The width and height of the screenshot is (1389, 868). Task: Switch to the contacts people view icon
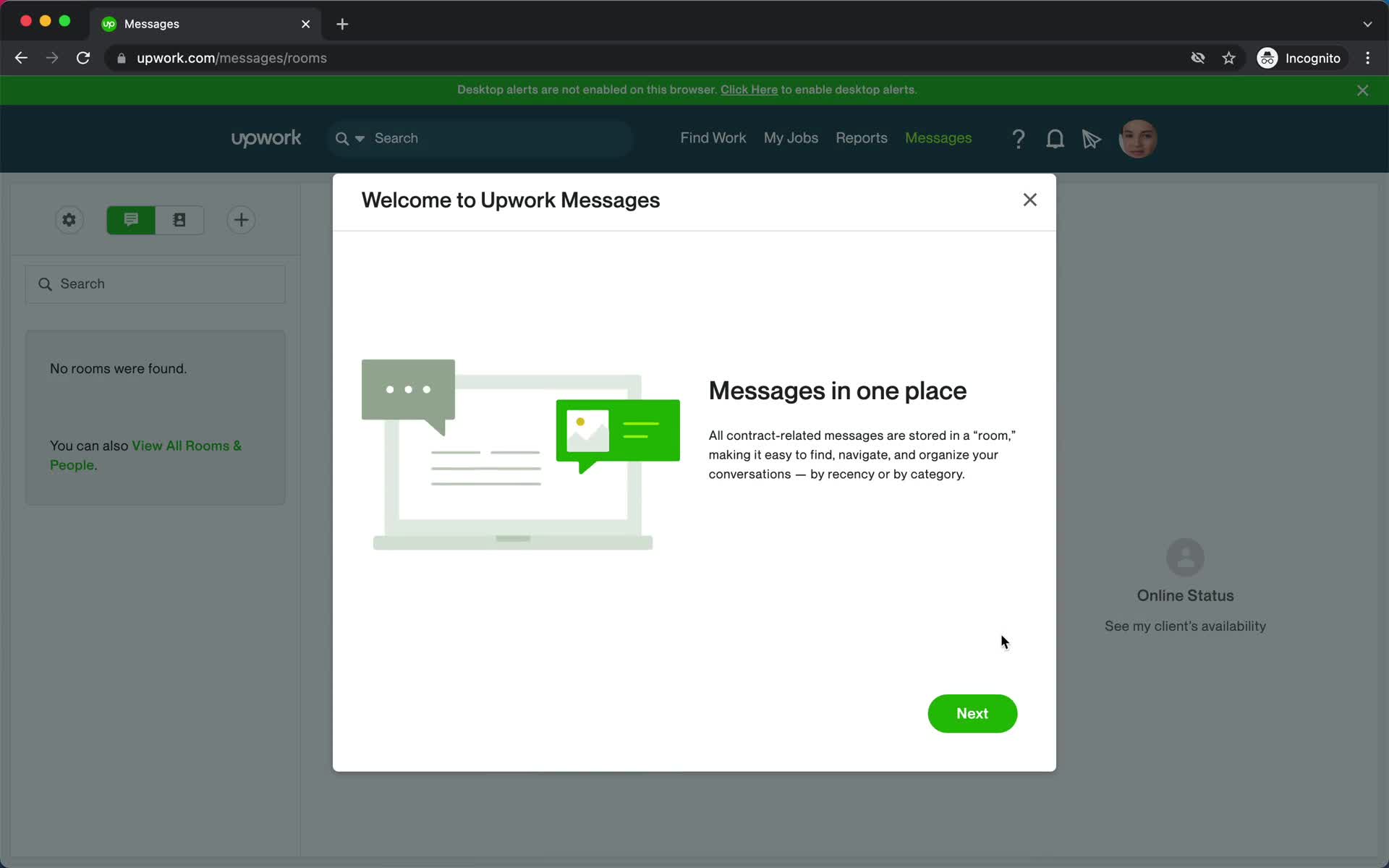[x=179, y=220]
